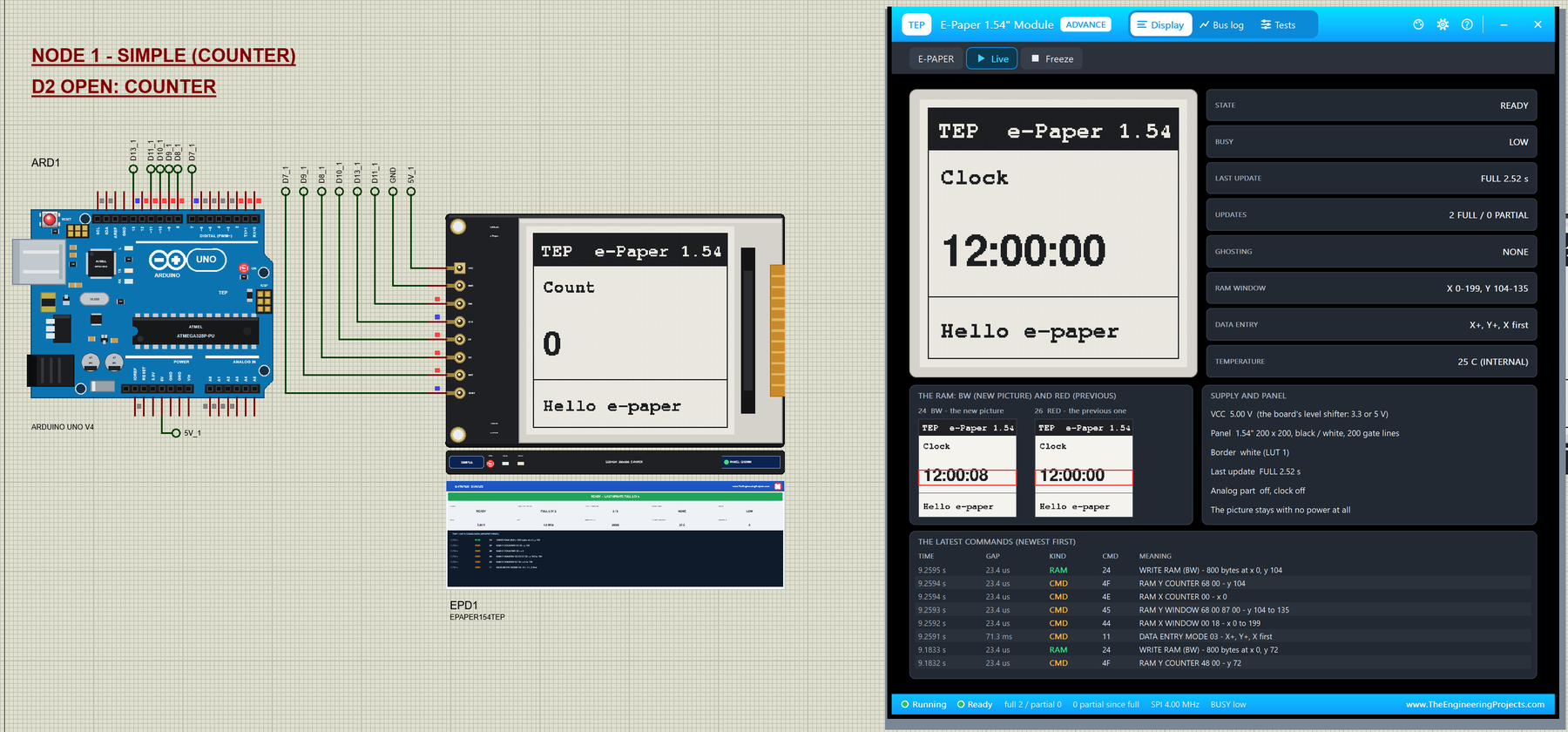Click the RAM WINDOW X 0-199 row
Viewport: 1568px width, 732px height.
(1371, 288)
